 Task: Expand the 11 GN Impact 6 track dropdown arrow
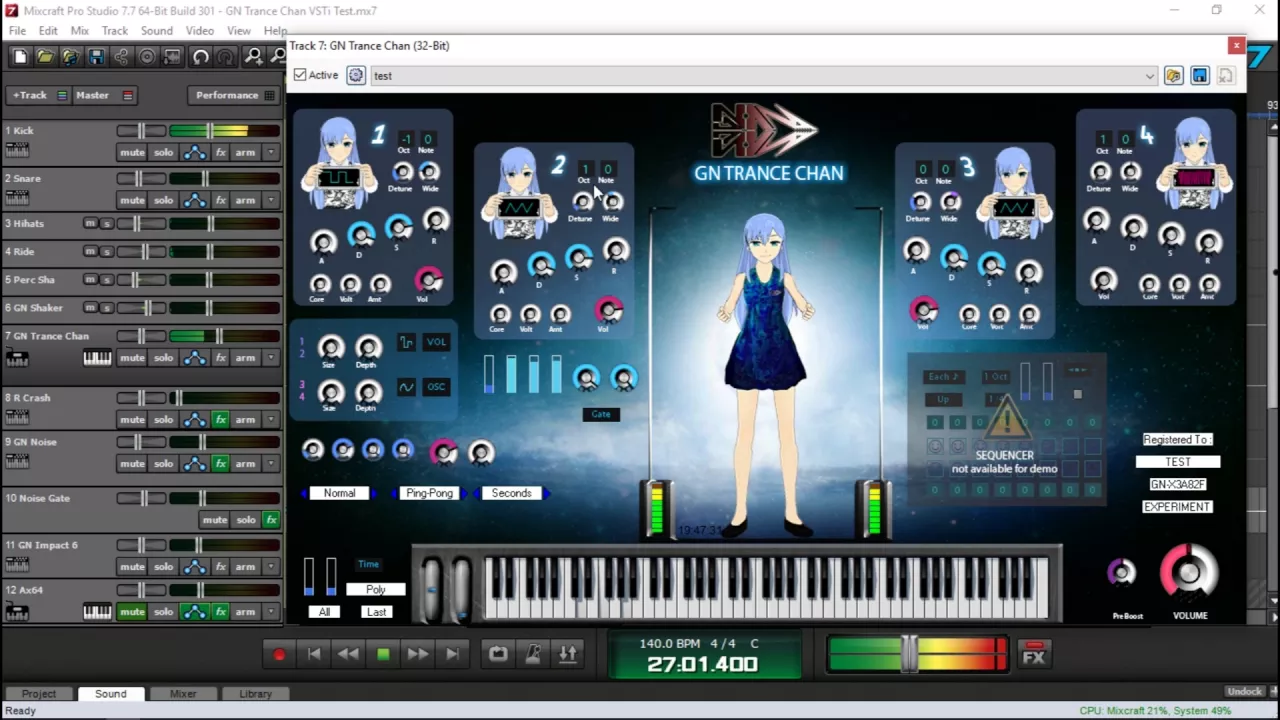pyautogui.click(x=271, y=566)
